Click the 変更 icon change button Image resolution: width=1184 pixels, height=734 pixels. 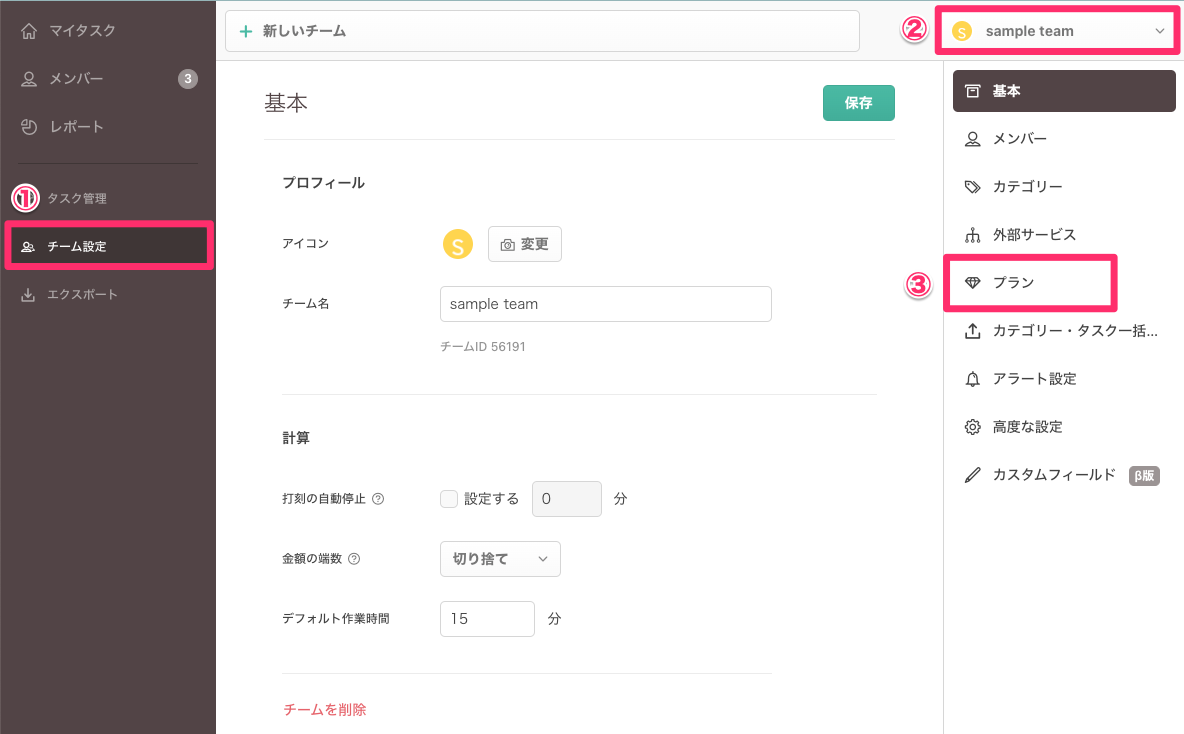coord(525,244)
